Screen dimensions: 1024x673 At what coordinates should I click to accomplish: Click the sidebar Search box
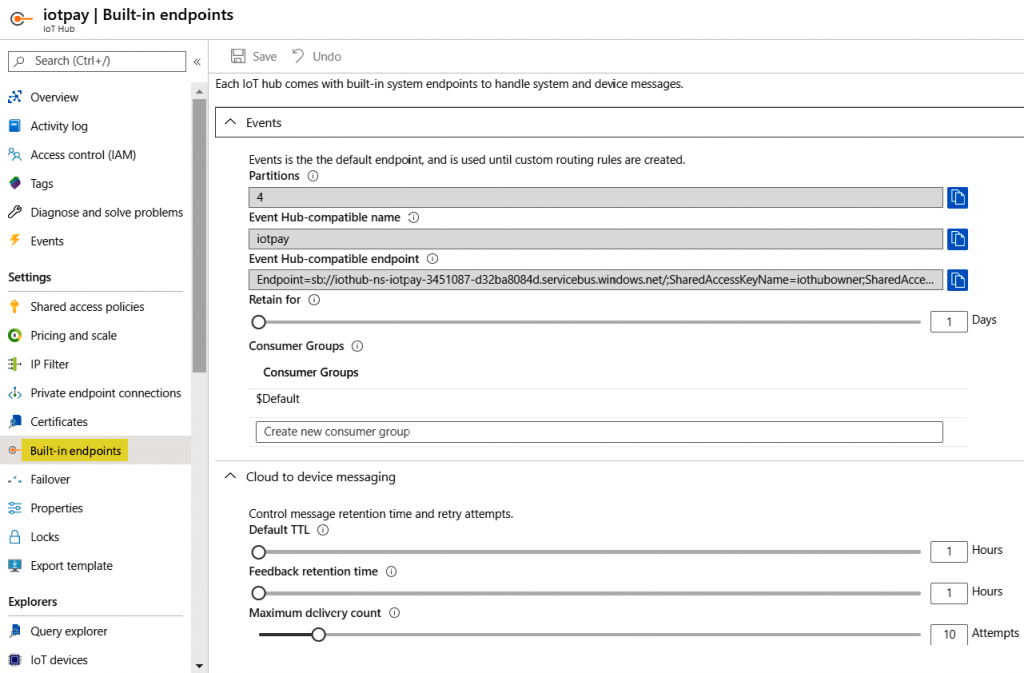97,61
